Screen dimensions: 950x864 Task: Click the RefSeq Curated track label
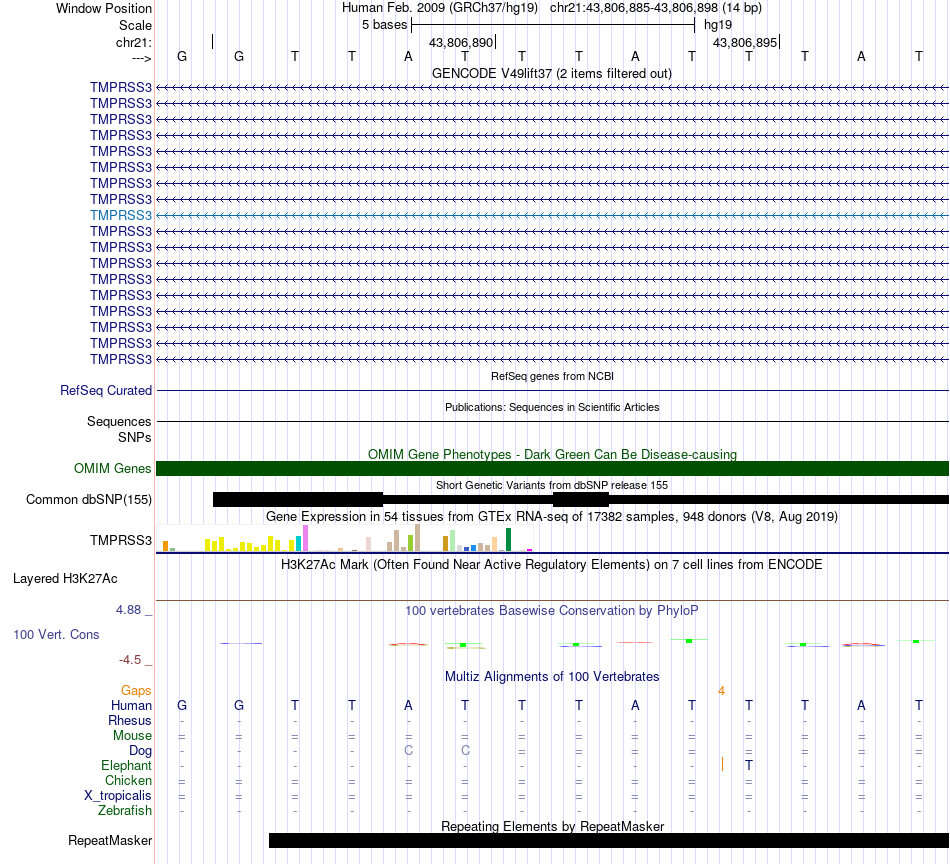(x=105, y=390)
